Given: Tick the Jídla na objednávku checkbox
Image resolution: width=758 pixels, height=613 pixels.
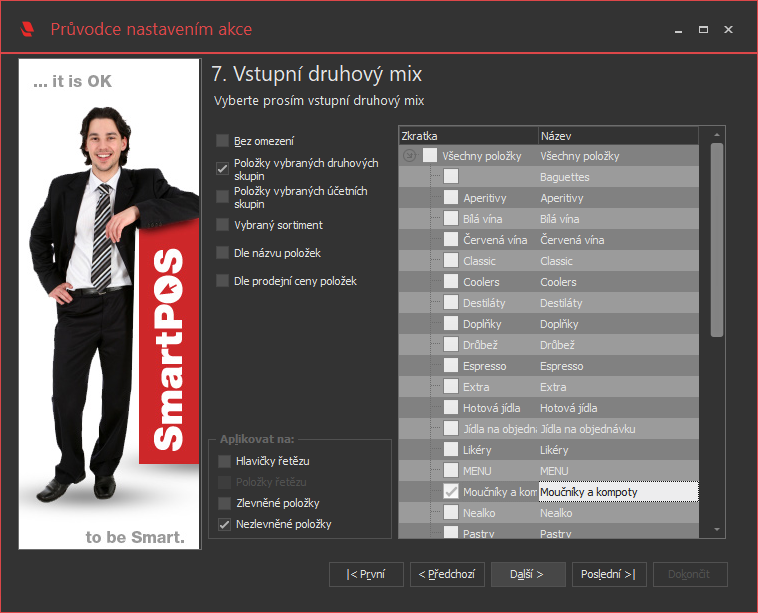Looking at the screenshot, I should click(451, 429).
